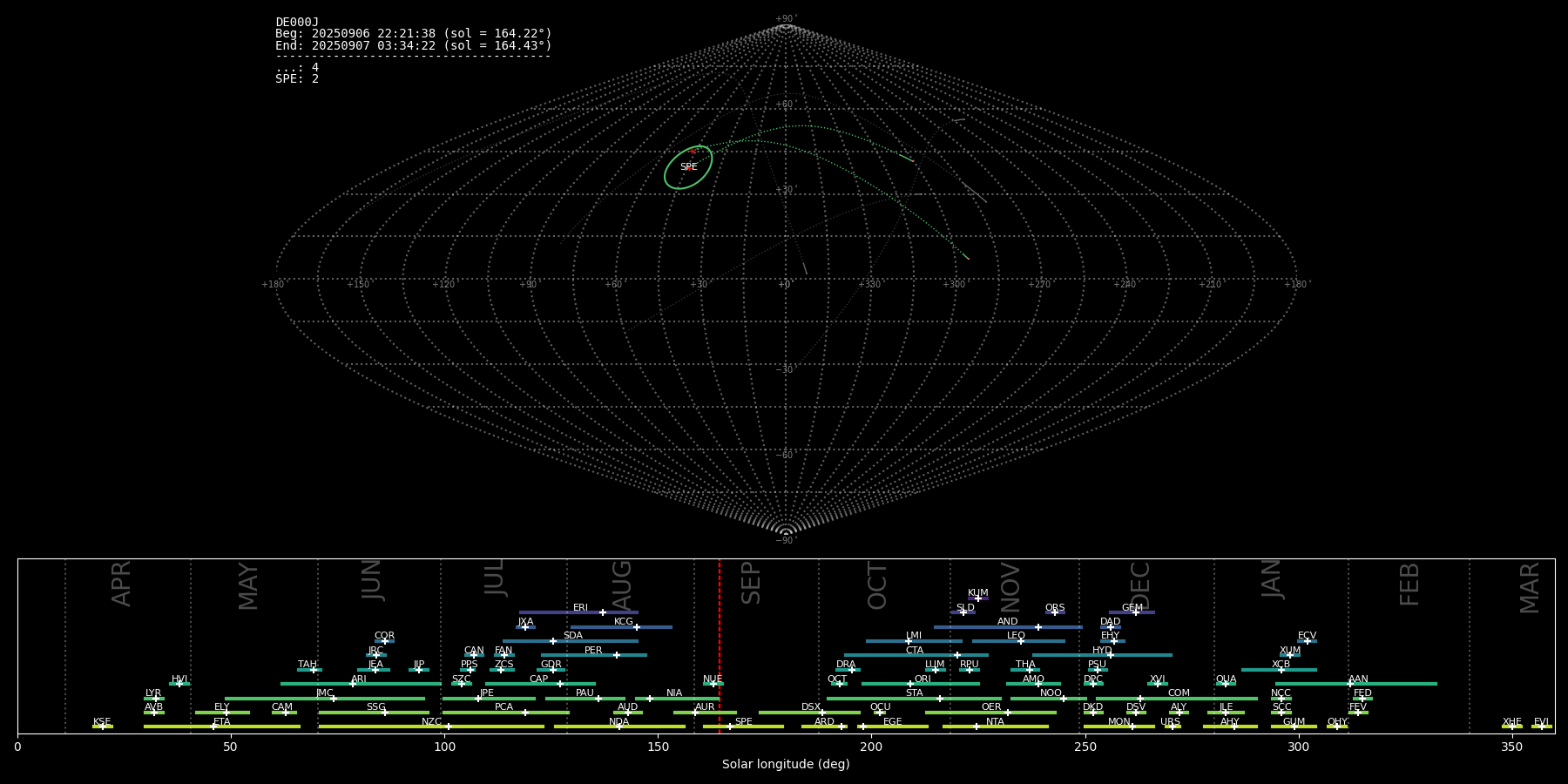The width and height of the screenshot is (1568, 784).
Task: Click the 200 tick label on the axis
Action: point(871,747)
